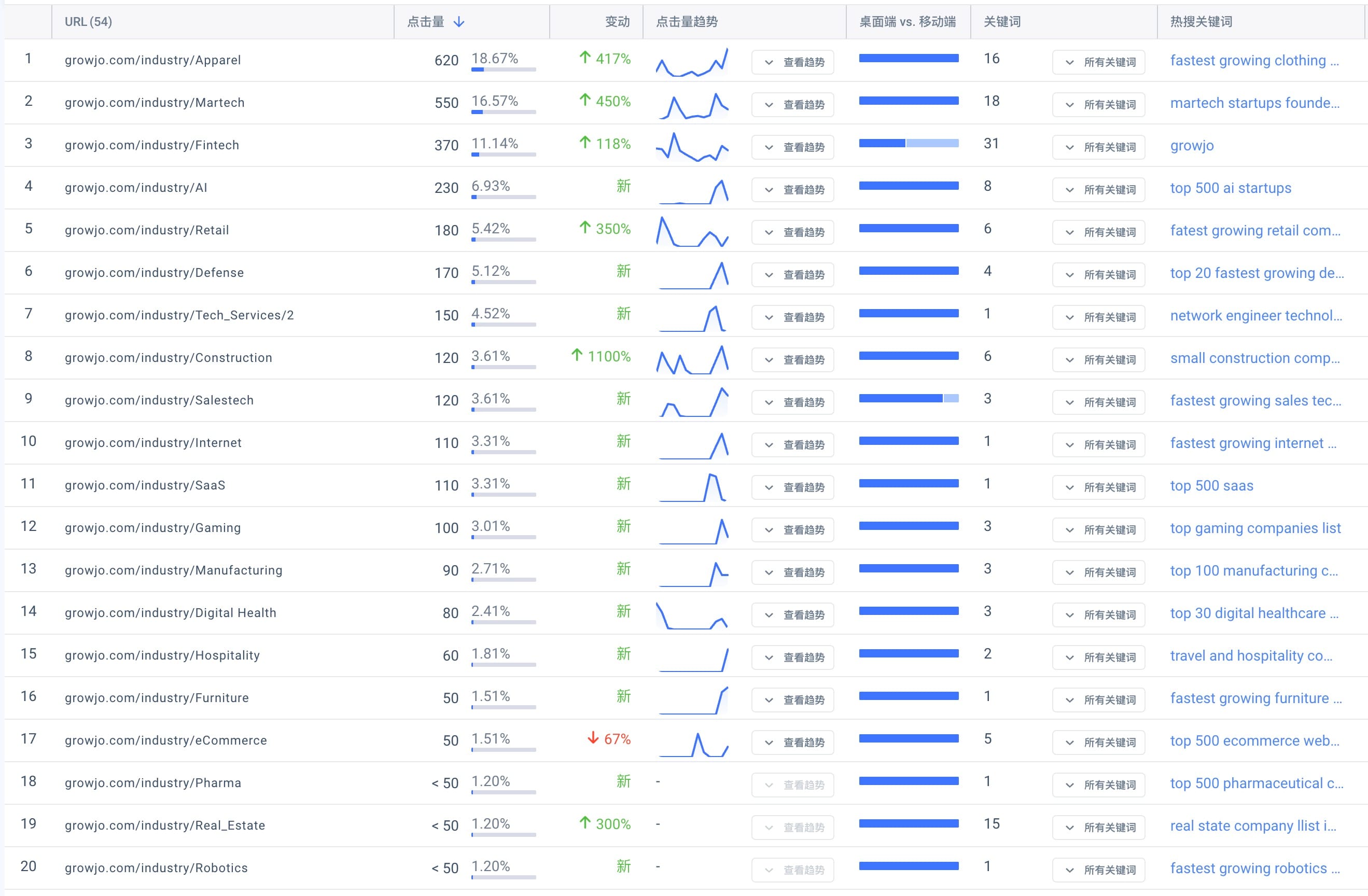Select URL growjo.com/industry/Martech
Viewport: 1368px width, 896px height.
pyautogui.click(x=155, y=102)
